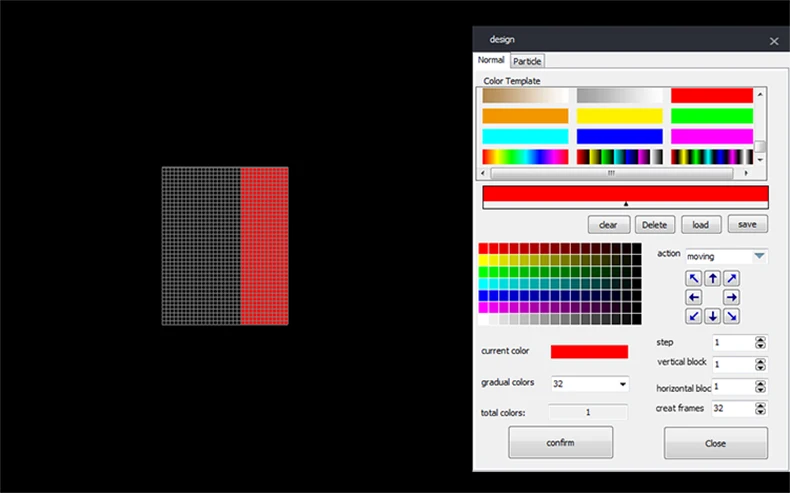Pick the gray-to-white gradient template
This screenshot has width=790, height=493.
pyautogui.click(x=619, y=95)
